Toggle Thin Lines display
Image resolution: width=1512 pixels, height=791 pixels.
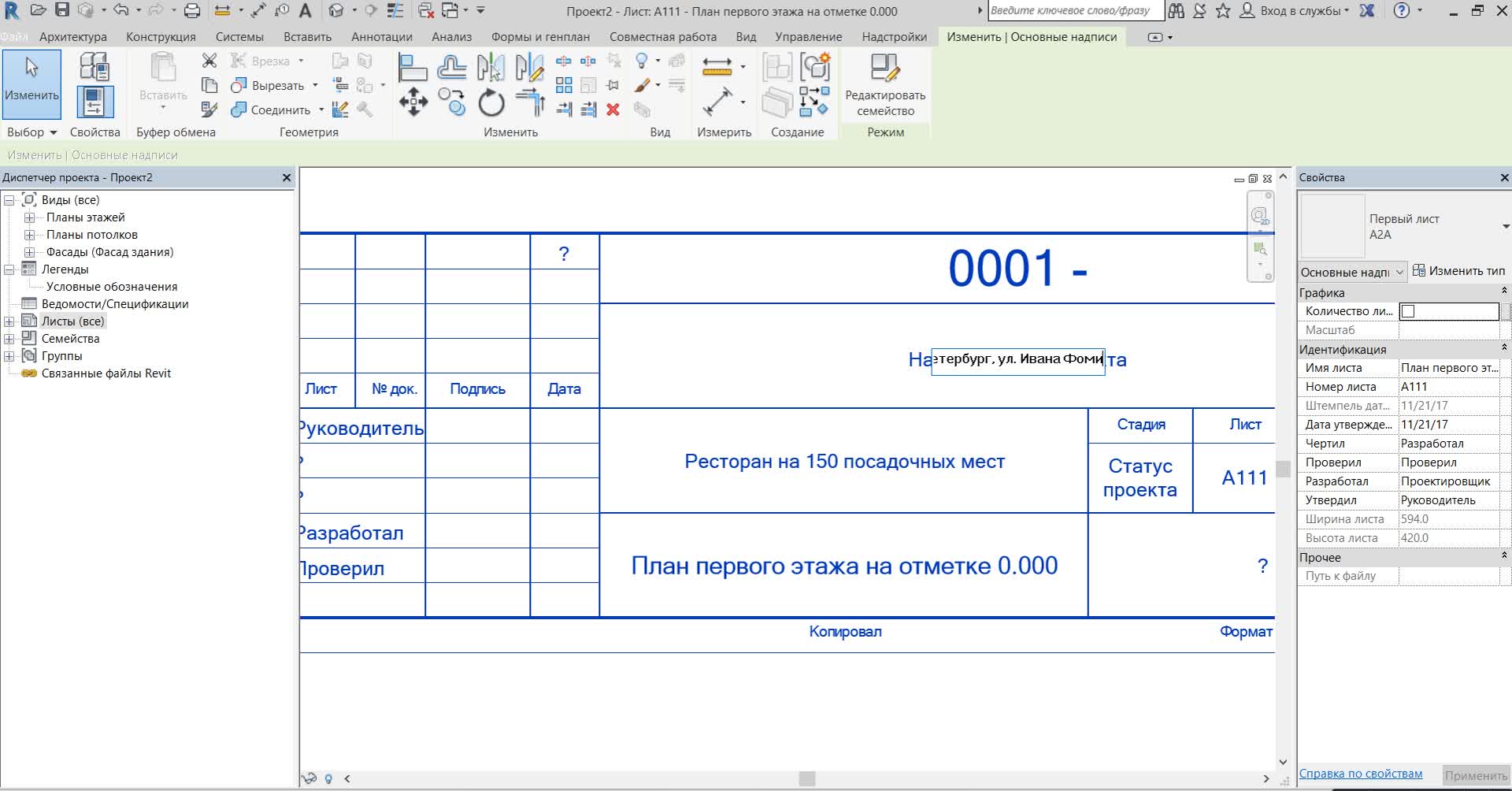click(x=395, y=11)
